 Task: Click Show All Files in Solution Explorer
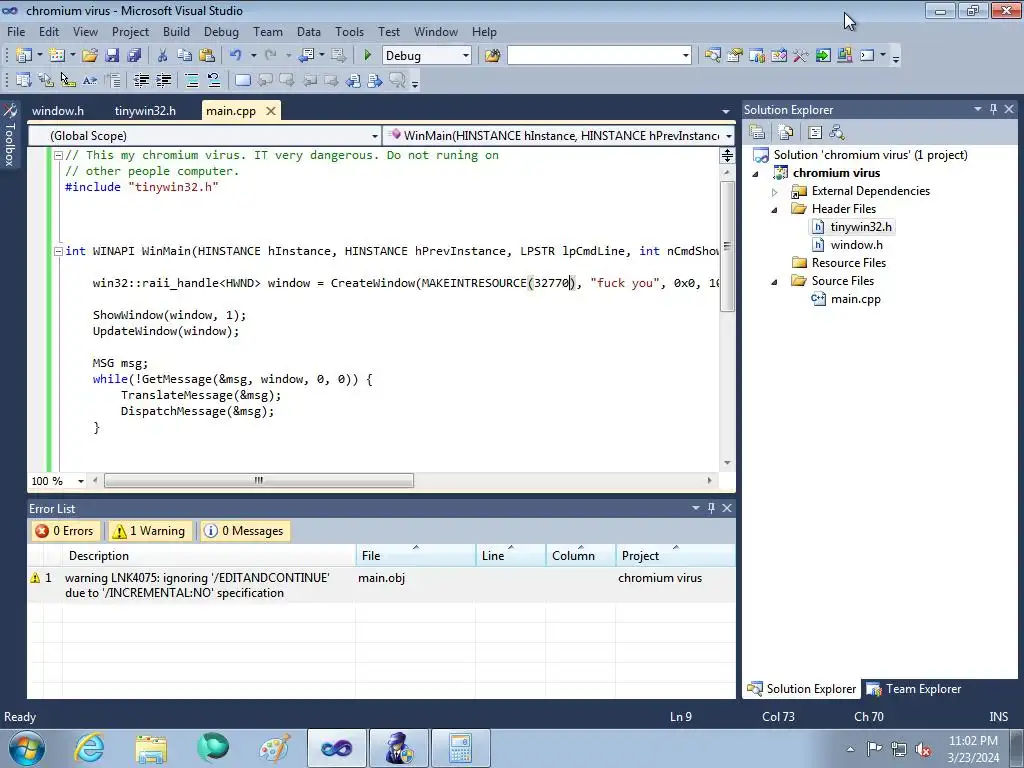tap(786, 132)
